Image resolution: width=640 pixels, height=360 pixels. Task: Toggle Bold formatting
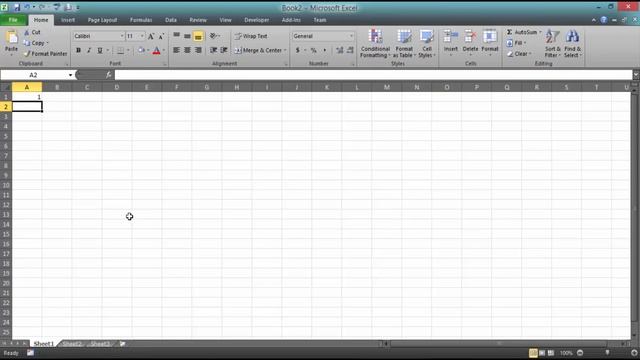coord(78,51)
